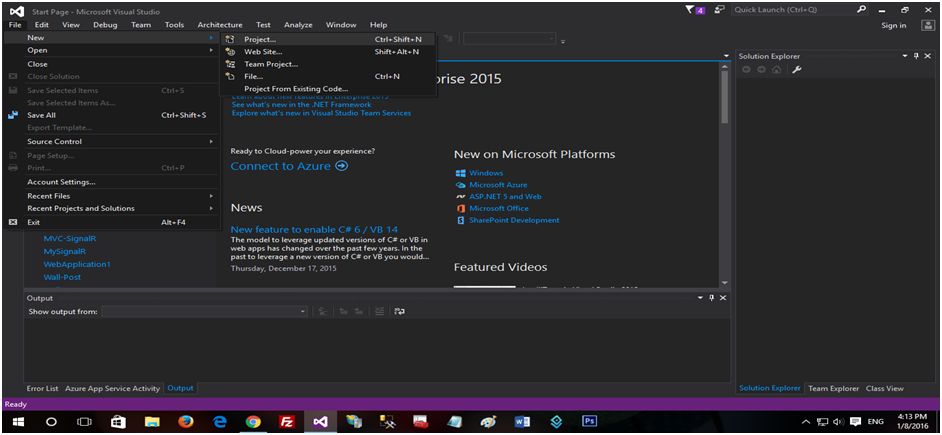Open Microsoft Edge from the taskbar
The image size is (942, 435).
pos(220,422)
